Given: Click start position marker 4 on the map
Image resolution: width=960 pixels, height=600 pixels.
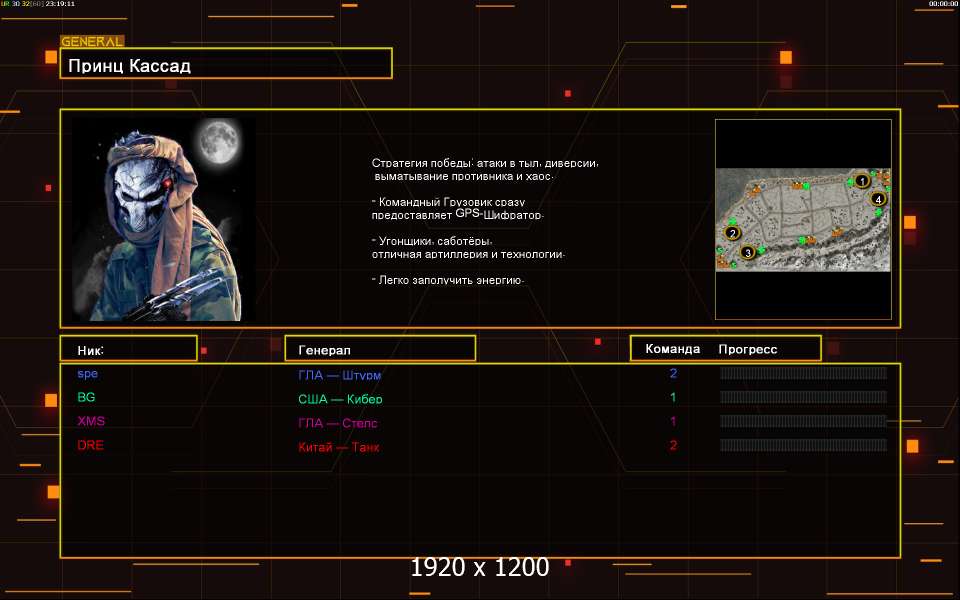Looking at the screenshot, I should click(878, 199).
